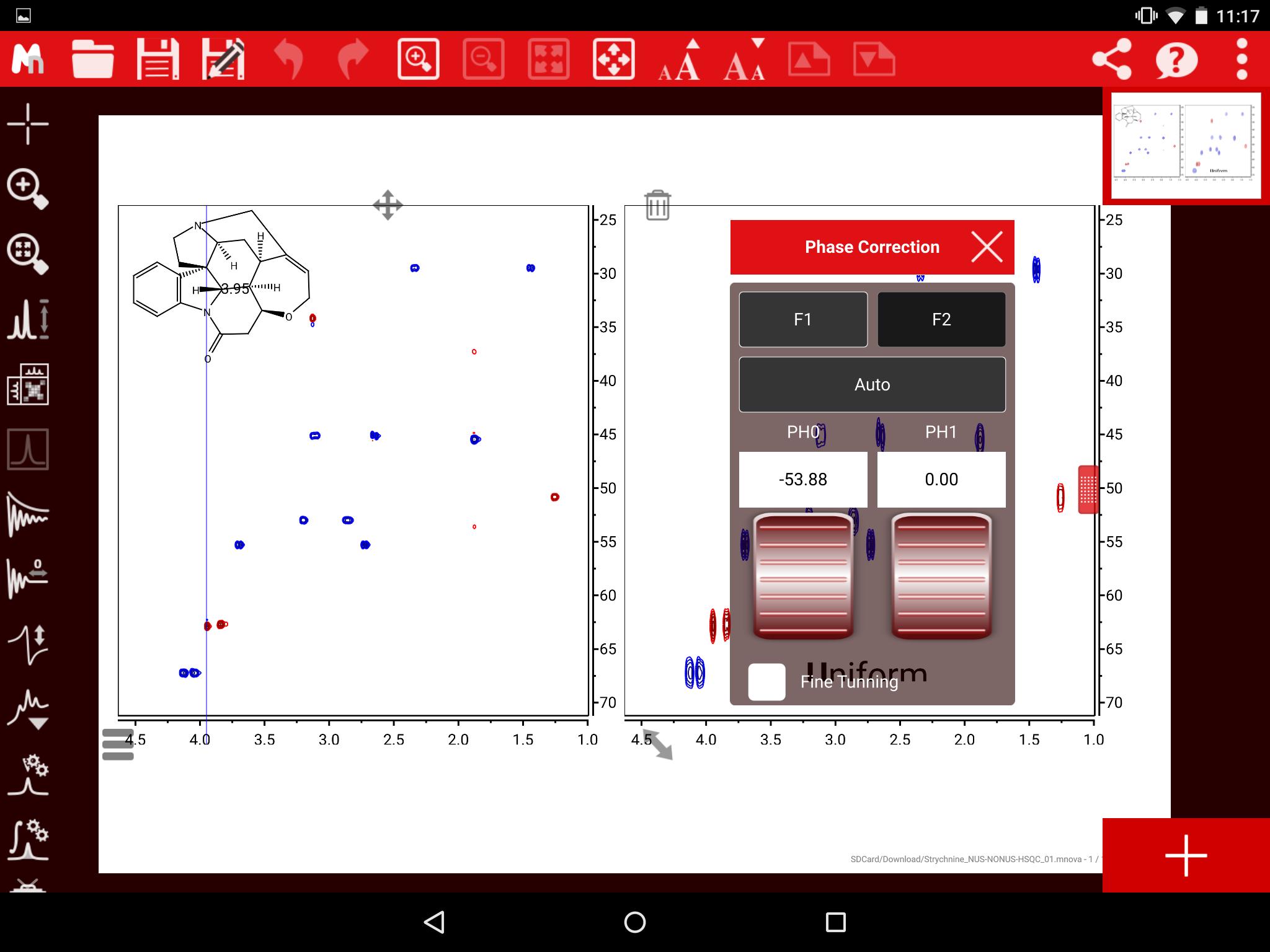Select the sidebar magnifier zoom-in tool

28,188
